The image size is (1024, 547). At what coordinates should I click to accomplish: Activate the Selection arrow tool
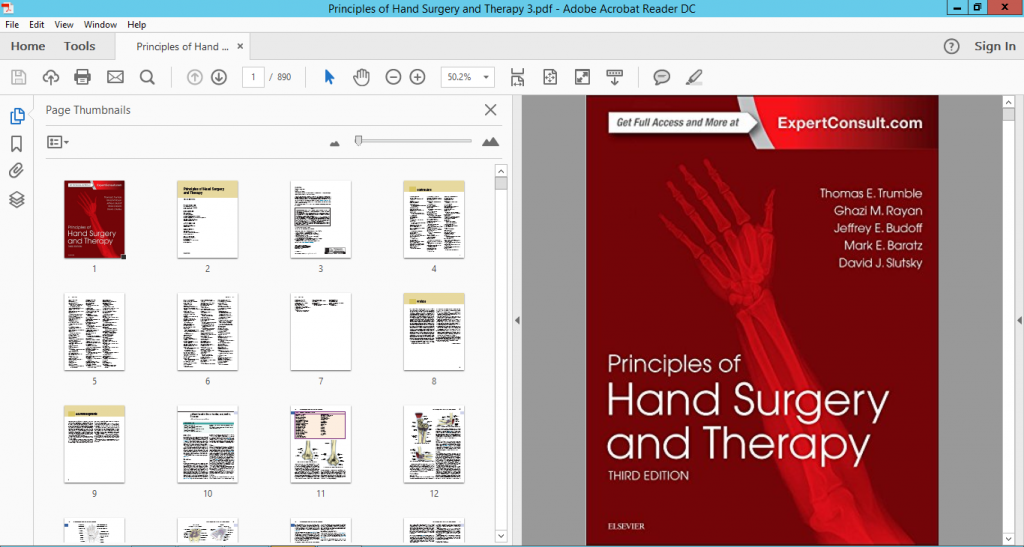coord(329,77)
